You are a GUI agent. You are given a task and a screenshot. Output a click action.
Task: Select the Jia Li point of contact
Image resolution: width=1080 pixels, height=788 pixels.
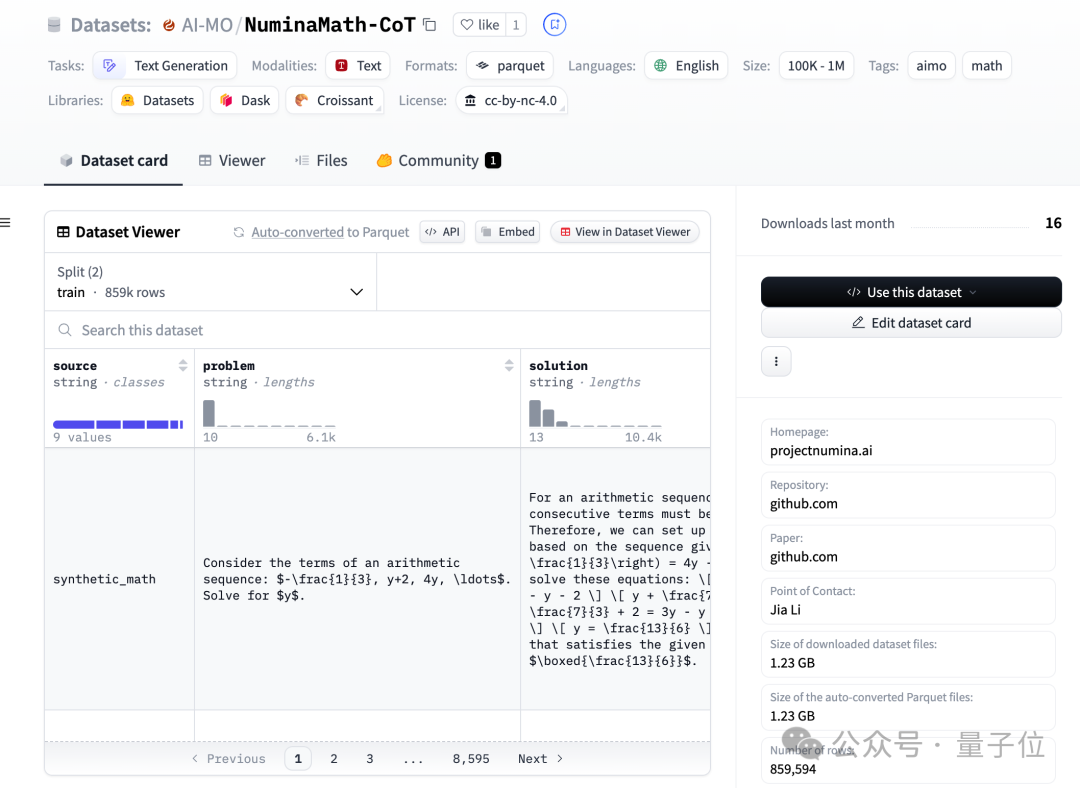[x=785, y=610]
